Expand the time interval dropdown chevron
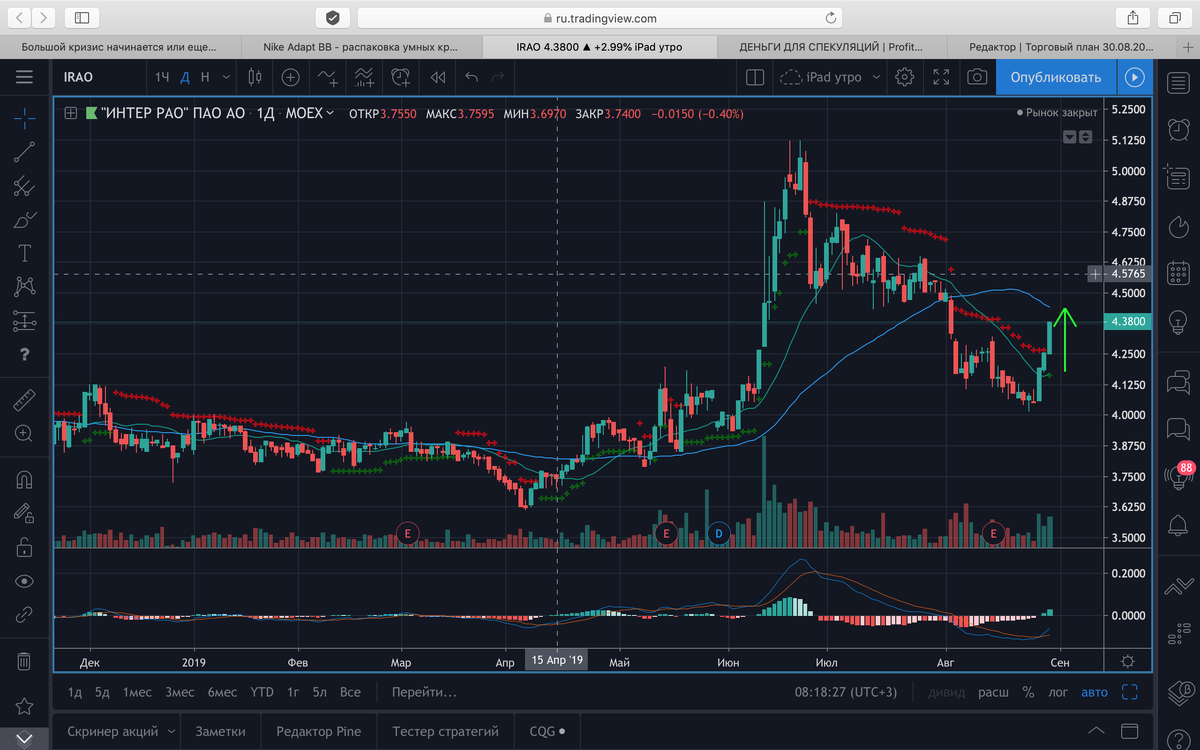1200x750 pixels. (228, 77)
